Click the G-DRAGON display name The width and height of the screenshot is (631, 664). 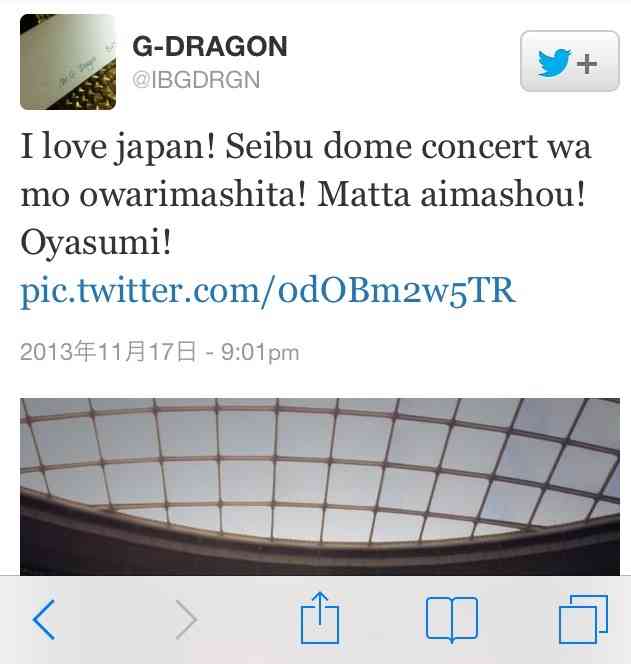(x=210, y=46)
